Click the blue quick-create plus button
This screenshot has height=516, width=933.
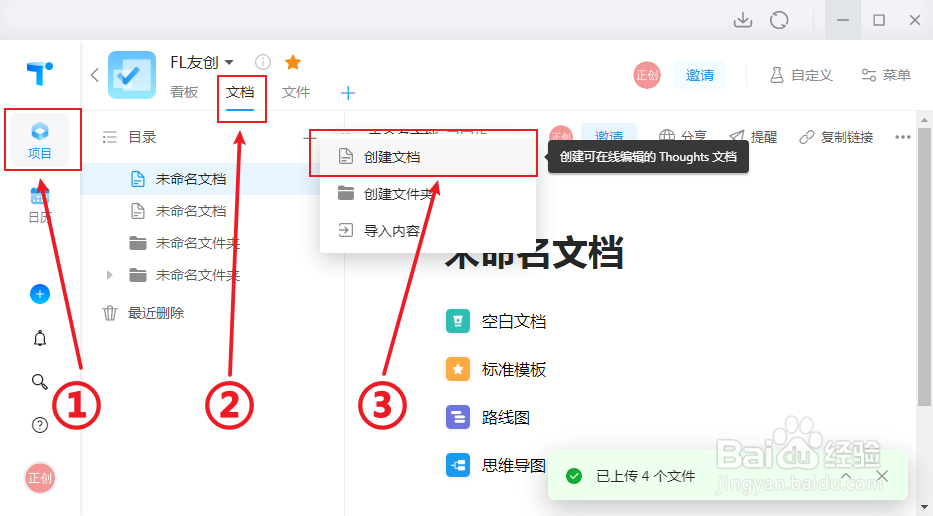point(40,293)
